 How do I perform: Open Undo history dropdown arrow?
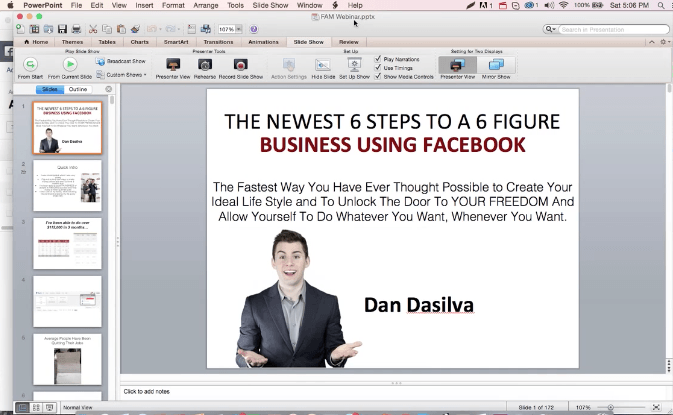click(160, 29)
